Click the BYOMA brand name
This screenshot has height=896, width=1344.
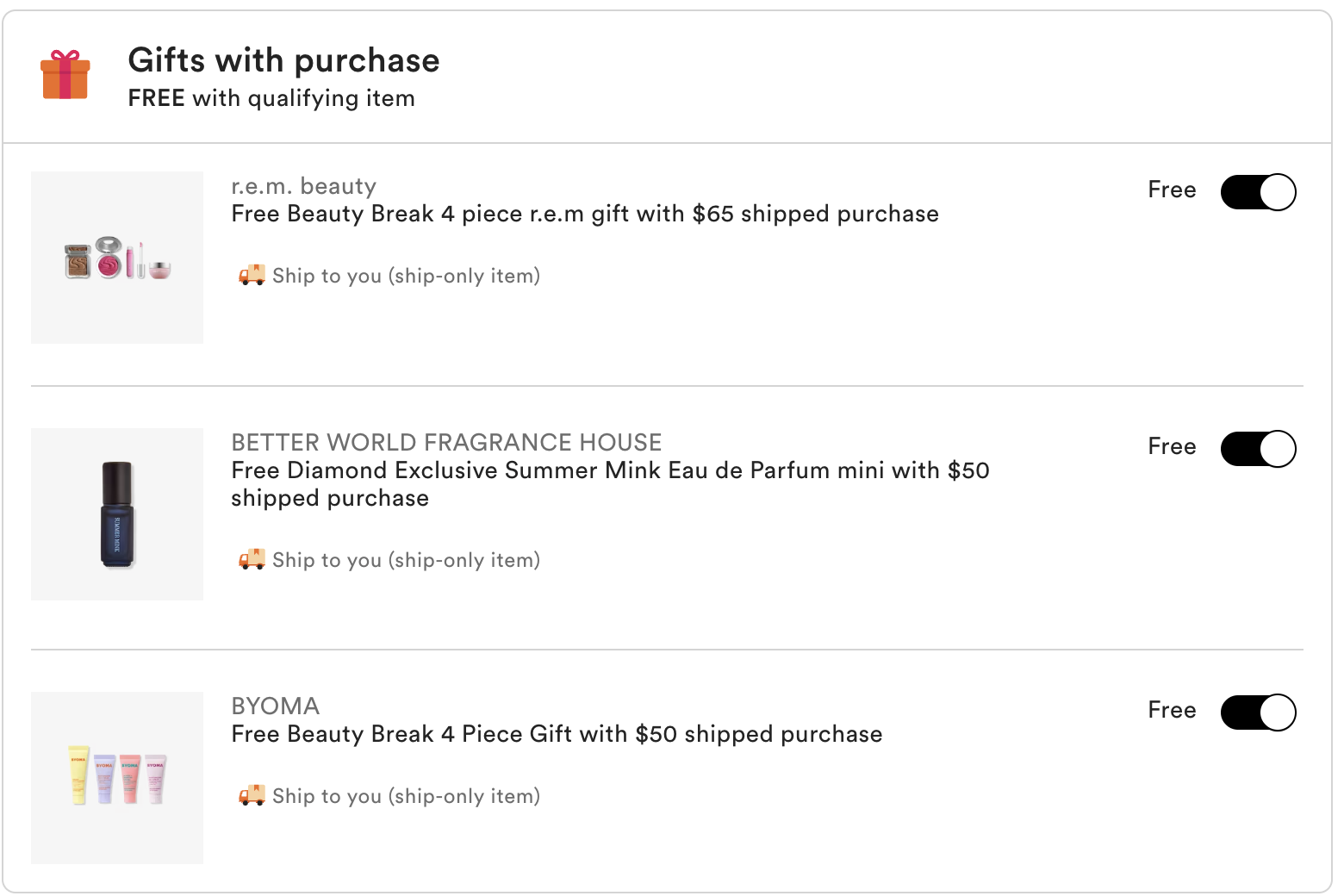tap(275, 706)
